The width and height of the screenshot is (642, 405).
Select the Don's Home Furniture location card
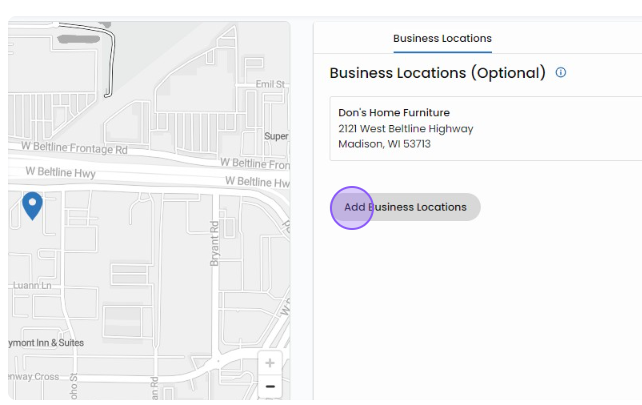click(x=485, y=128)
